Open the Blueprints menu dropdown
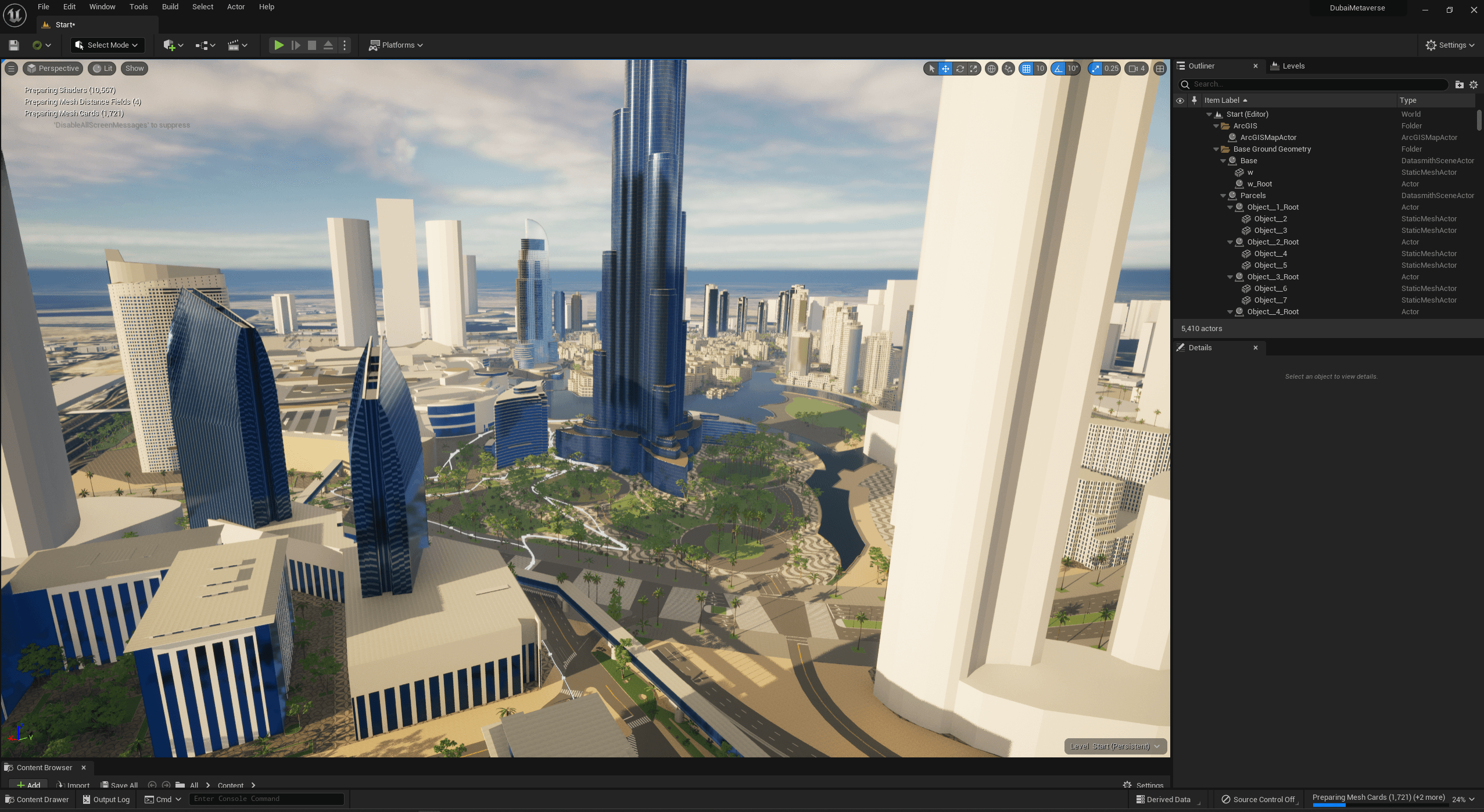 [x=205, y=45]
